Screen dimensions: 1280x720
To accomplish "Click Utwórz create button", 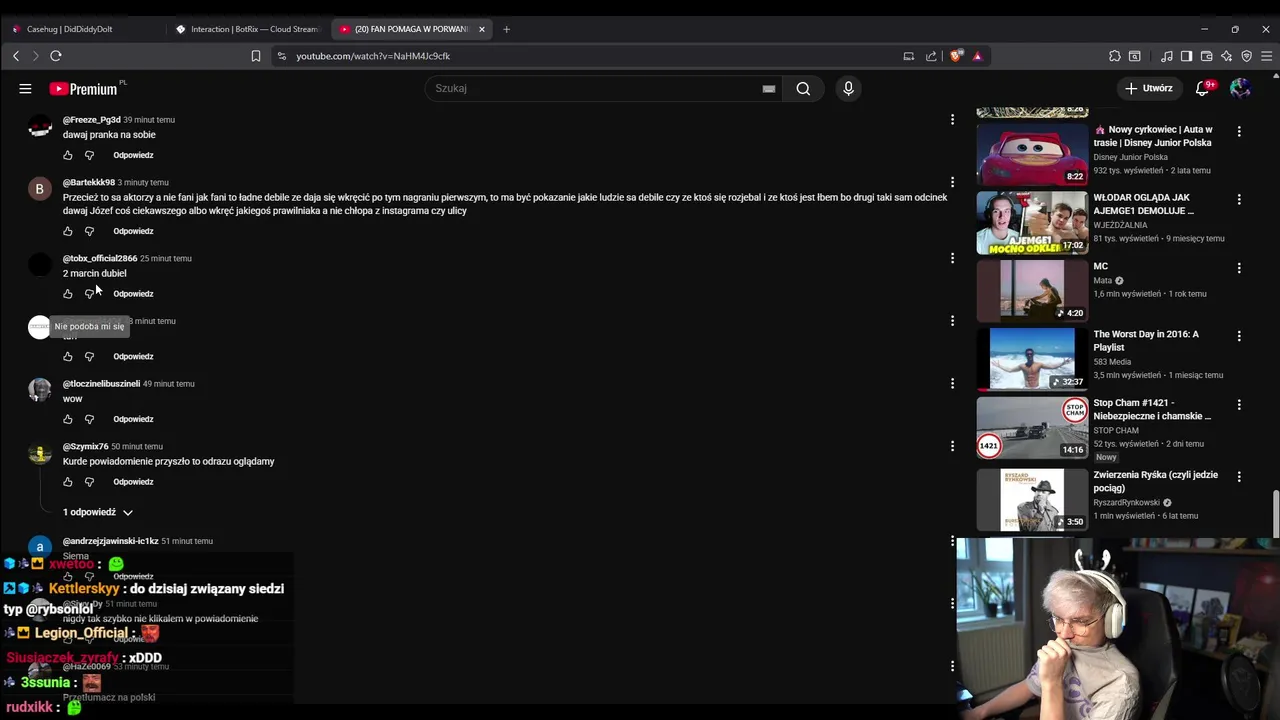I will click(1148, 88).
